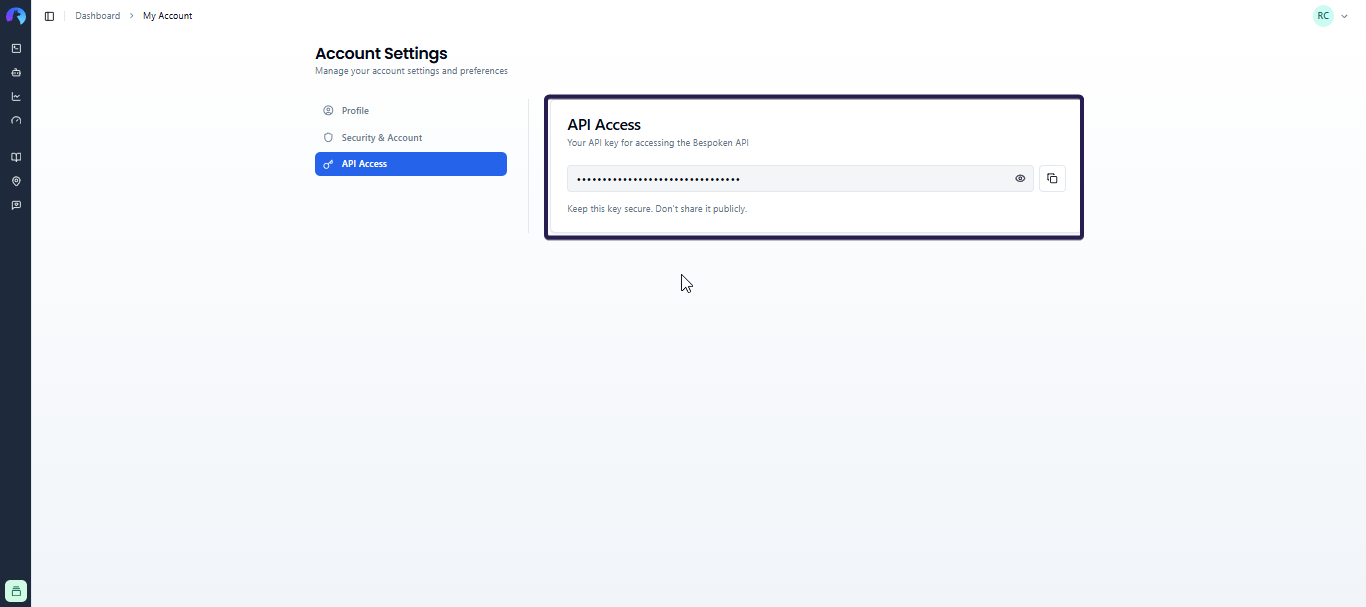Go to Dashboard breadcrumb

pos(98,16)
